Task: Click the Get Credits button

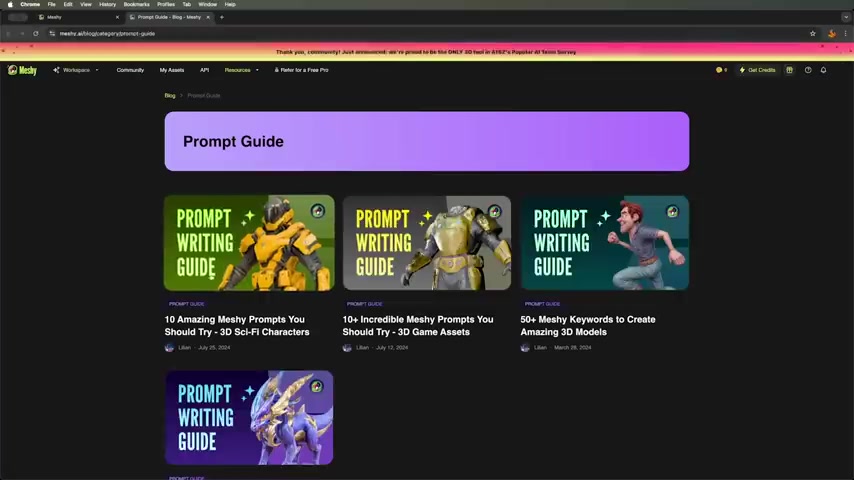Action: [757, 70]
